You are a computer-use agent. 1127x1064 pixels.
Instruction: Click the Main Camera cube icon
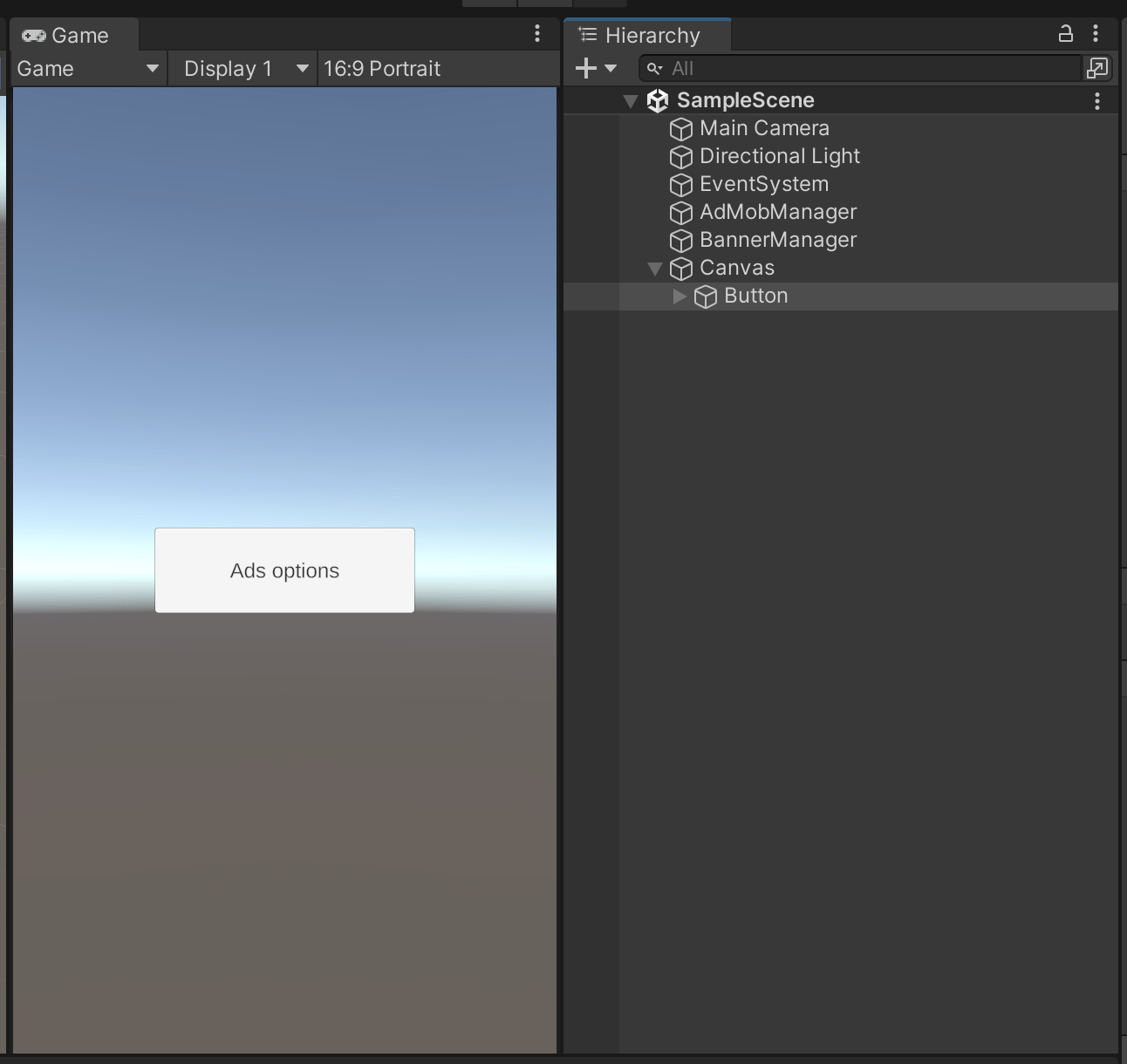pyautogui.click(x=681, y=129)
